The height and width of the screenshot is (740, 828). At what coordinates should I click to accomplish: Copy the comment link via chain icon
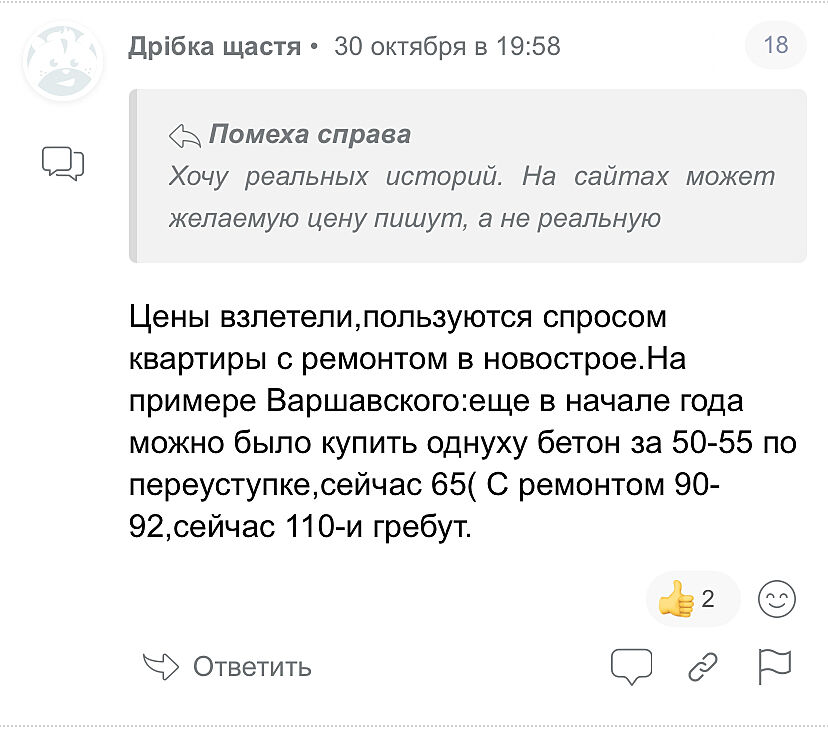coord(704,666)
